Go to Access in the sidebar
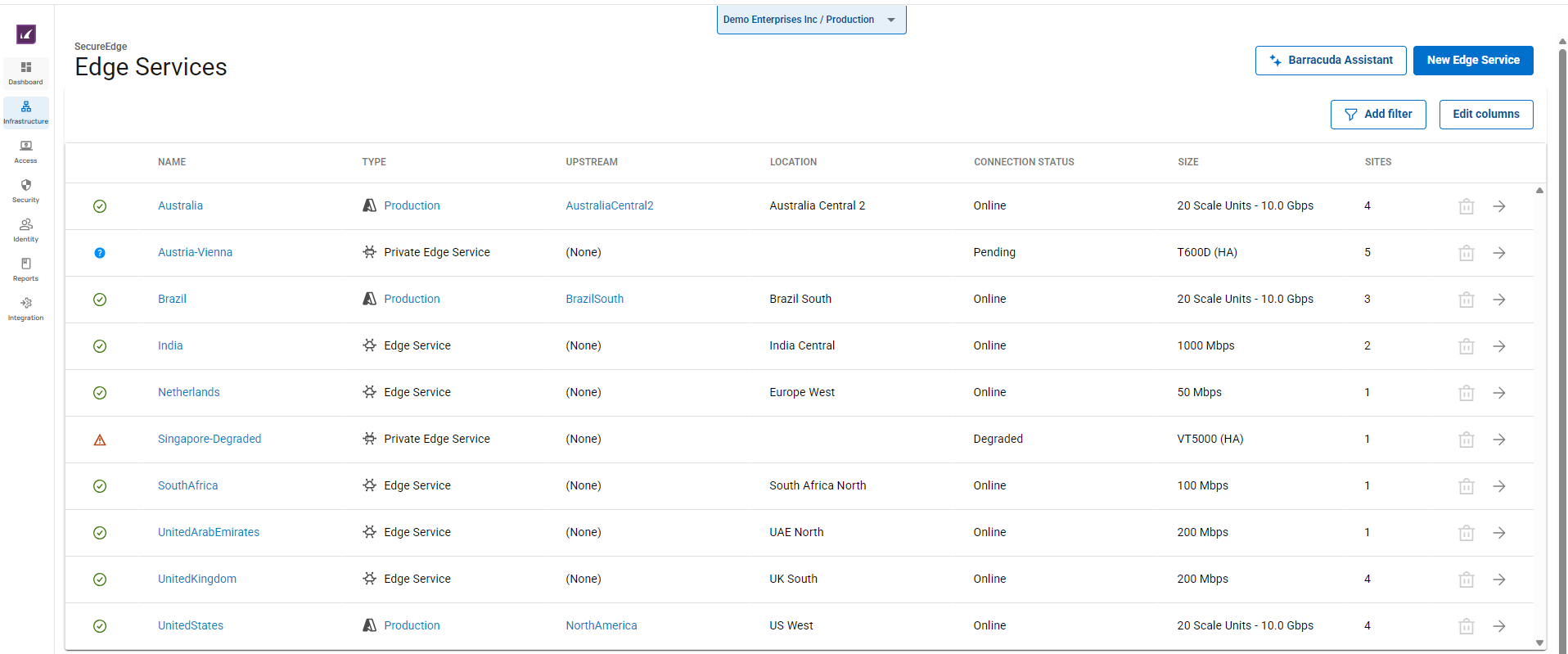Image resolution: width=1568 pixels, height=654 pixels. pos(26,151)
